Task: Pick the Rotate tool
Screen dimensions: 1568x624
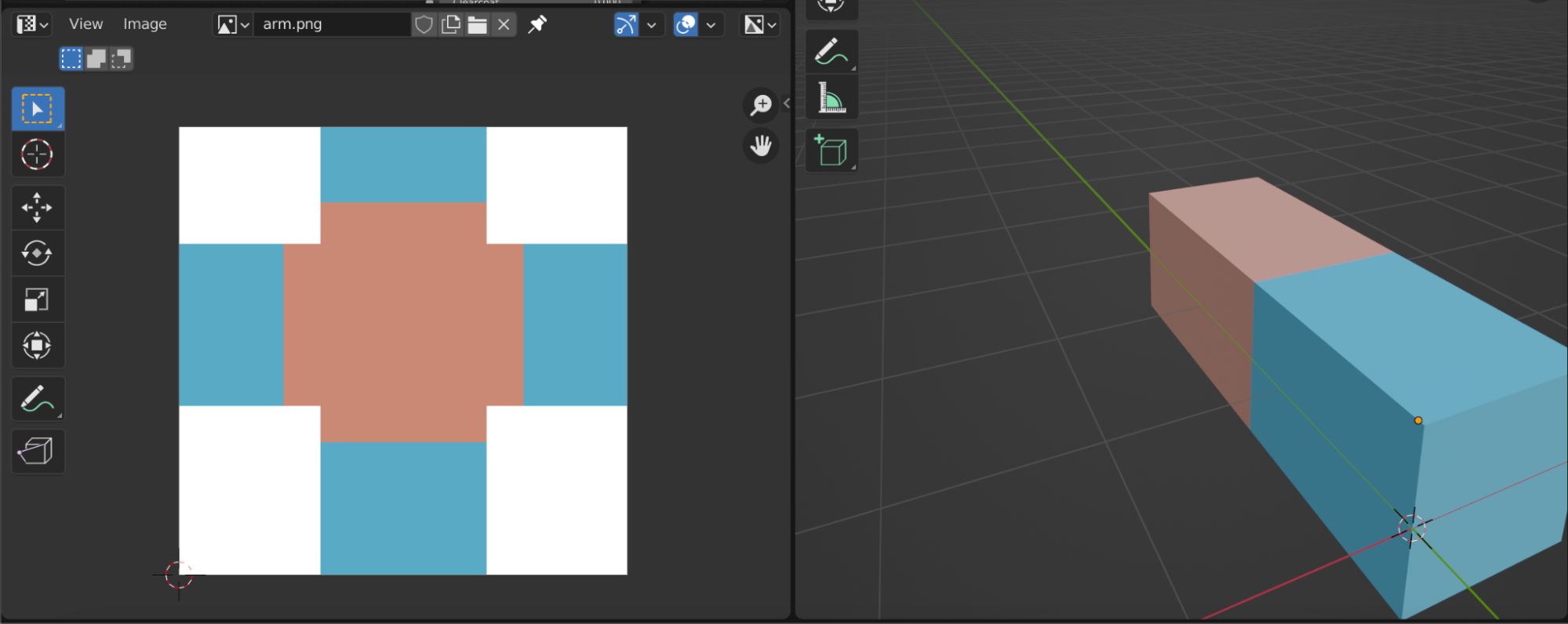Action: [x=37, y=253]
